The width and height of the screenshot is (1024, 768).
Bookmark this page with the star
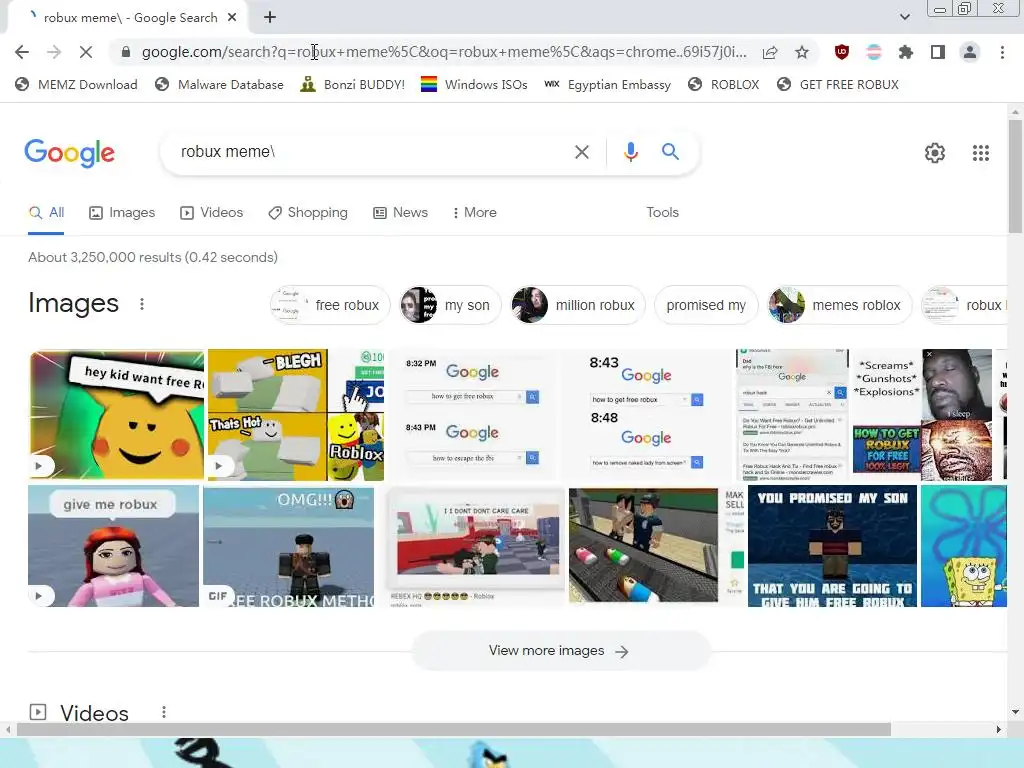[x=802, y=52]
